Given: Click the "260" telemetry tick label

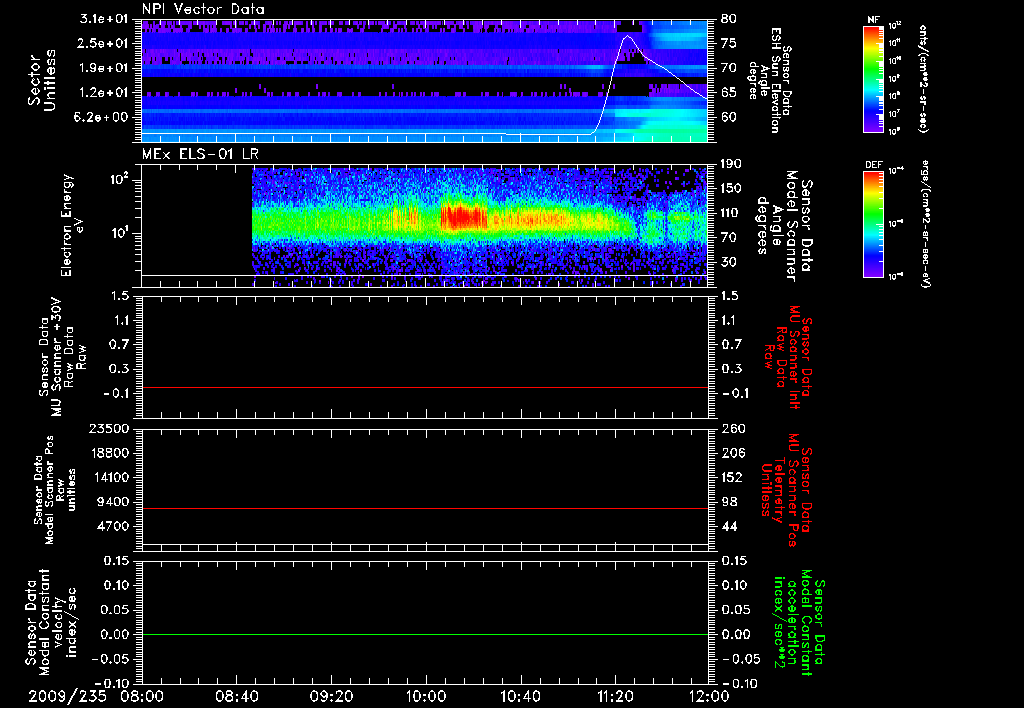Looking at the screenshot, I should click(x=732, y=428).
